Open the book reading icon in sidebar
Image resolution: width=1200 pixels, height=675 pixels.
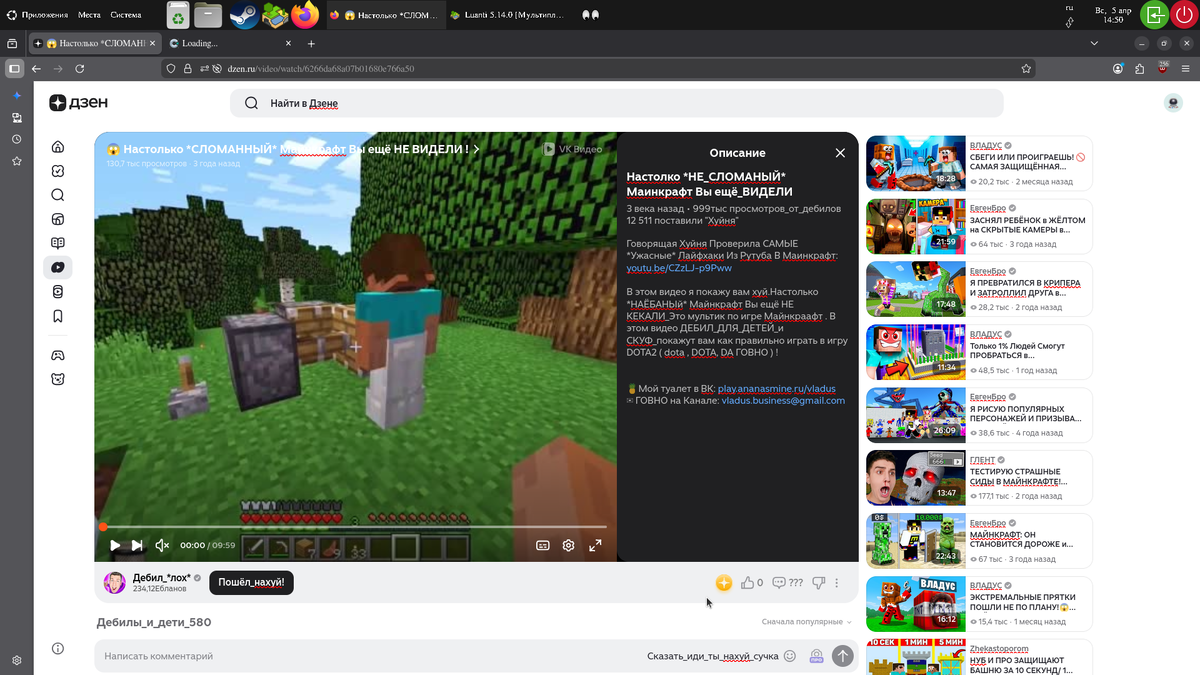coord(58,243)
